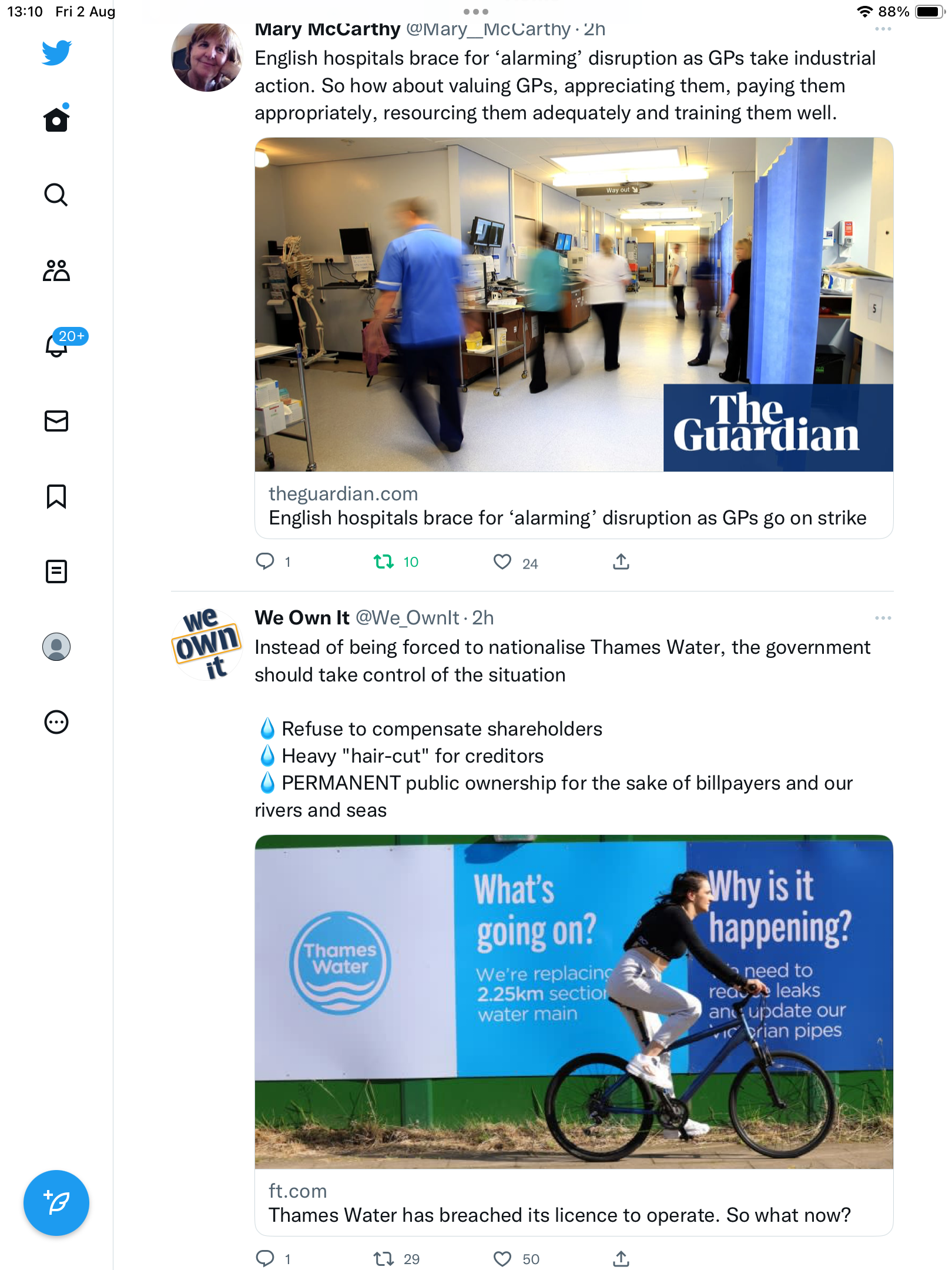
Task: Open the More circle menu in sidebar
Action: [x=56, y=722]
